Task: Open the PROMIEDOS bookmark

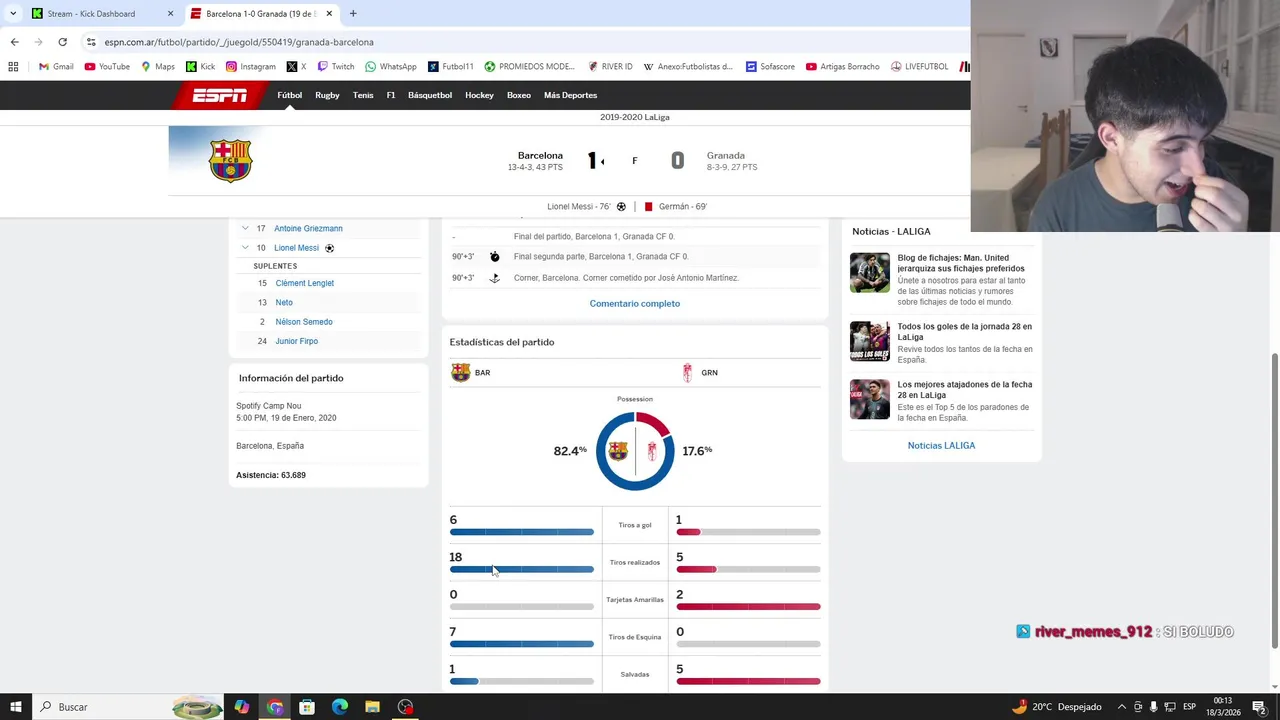Action: pos(530,67)
